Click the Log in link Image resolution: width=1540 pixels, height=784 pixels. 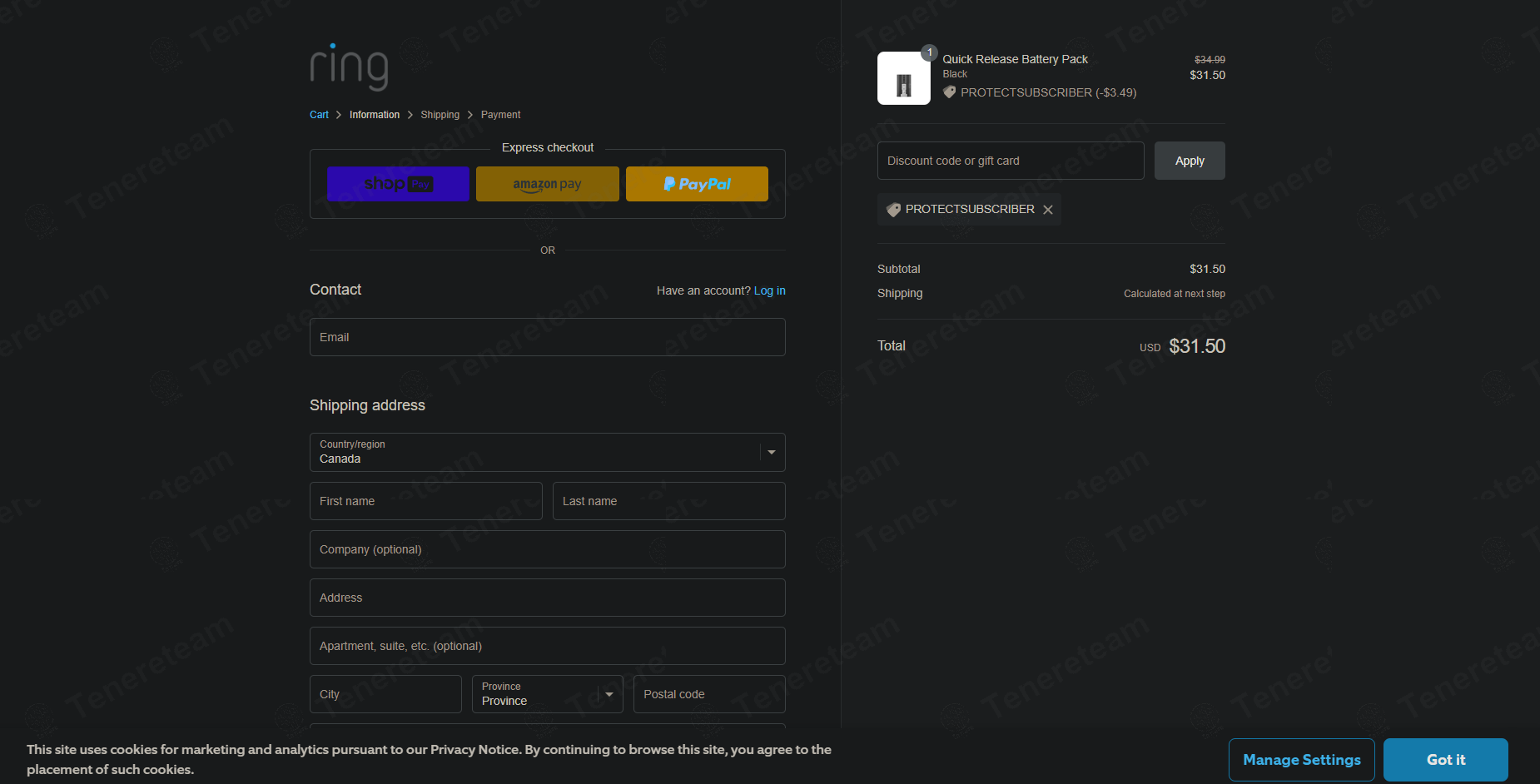769,290
